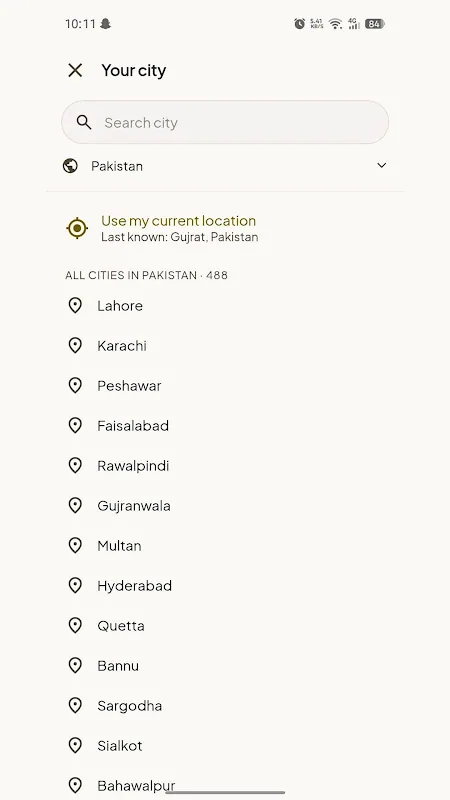Choose Sialkot from the cities
This screenshot has width=450, height=800.
[x=225, y=746]
